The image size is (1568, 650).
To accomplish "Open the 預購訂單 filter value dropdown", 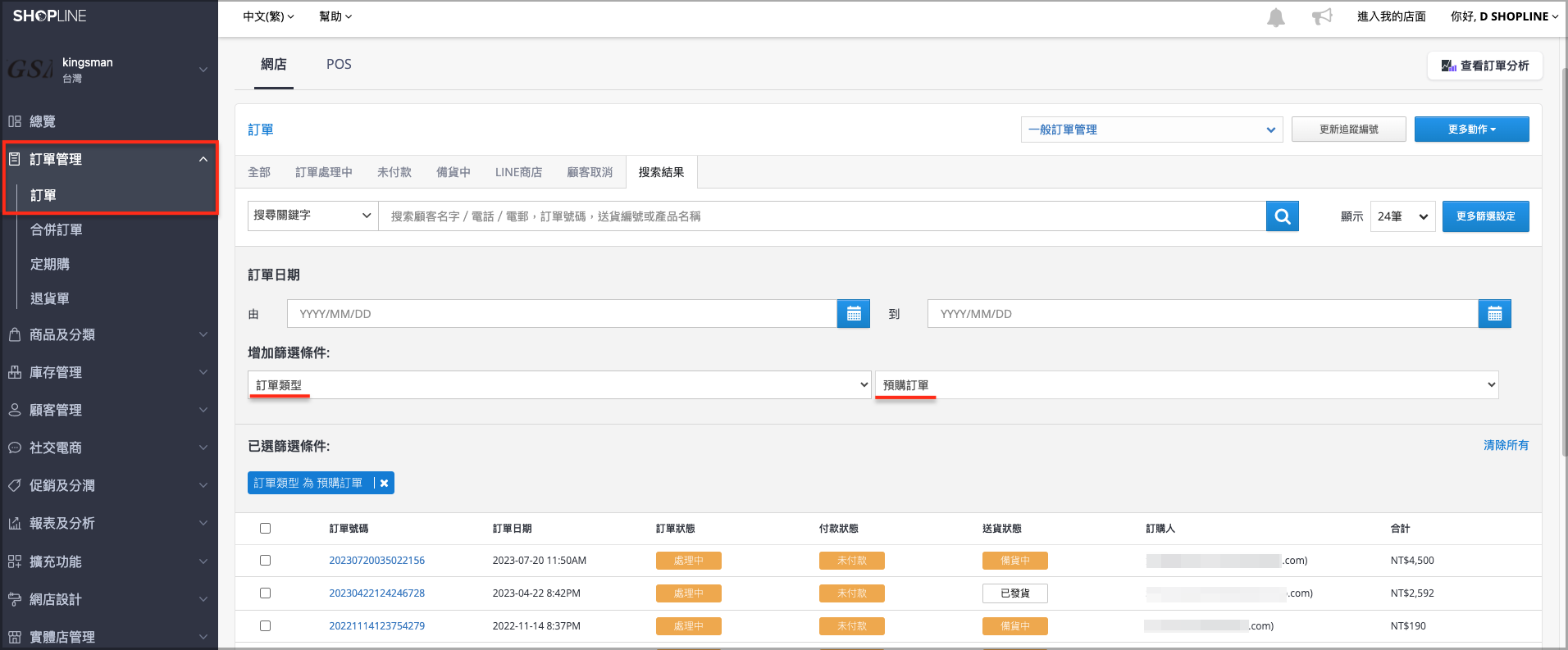I will click(1187, 384).
